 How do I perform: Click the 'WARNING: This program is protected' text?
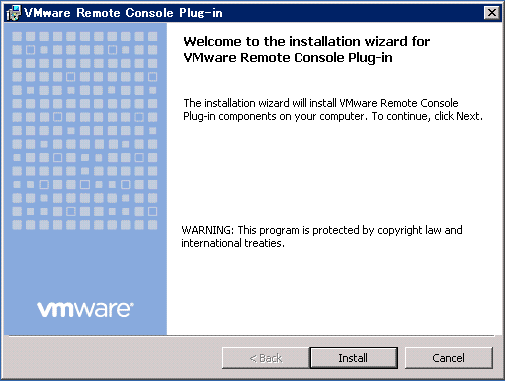[322, 236]
